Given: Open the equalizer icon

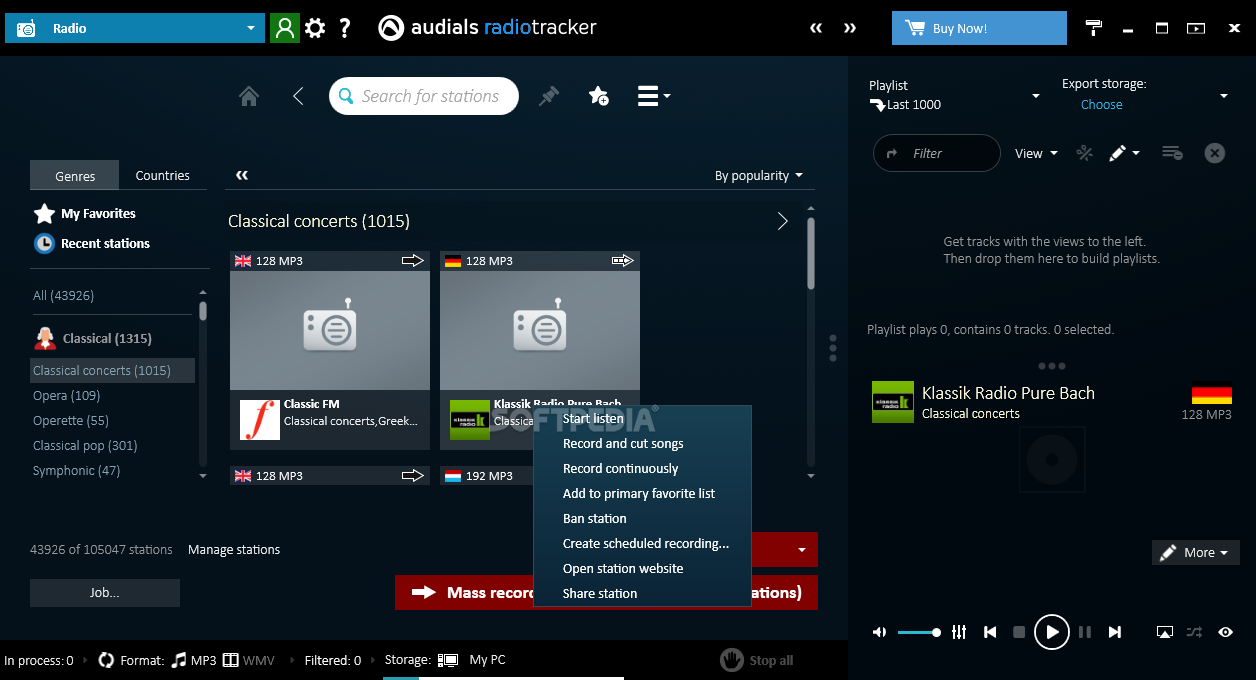Looking at the screenshot, I should tap(959, 632).
